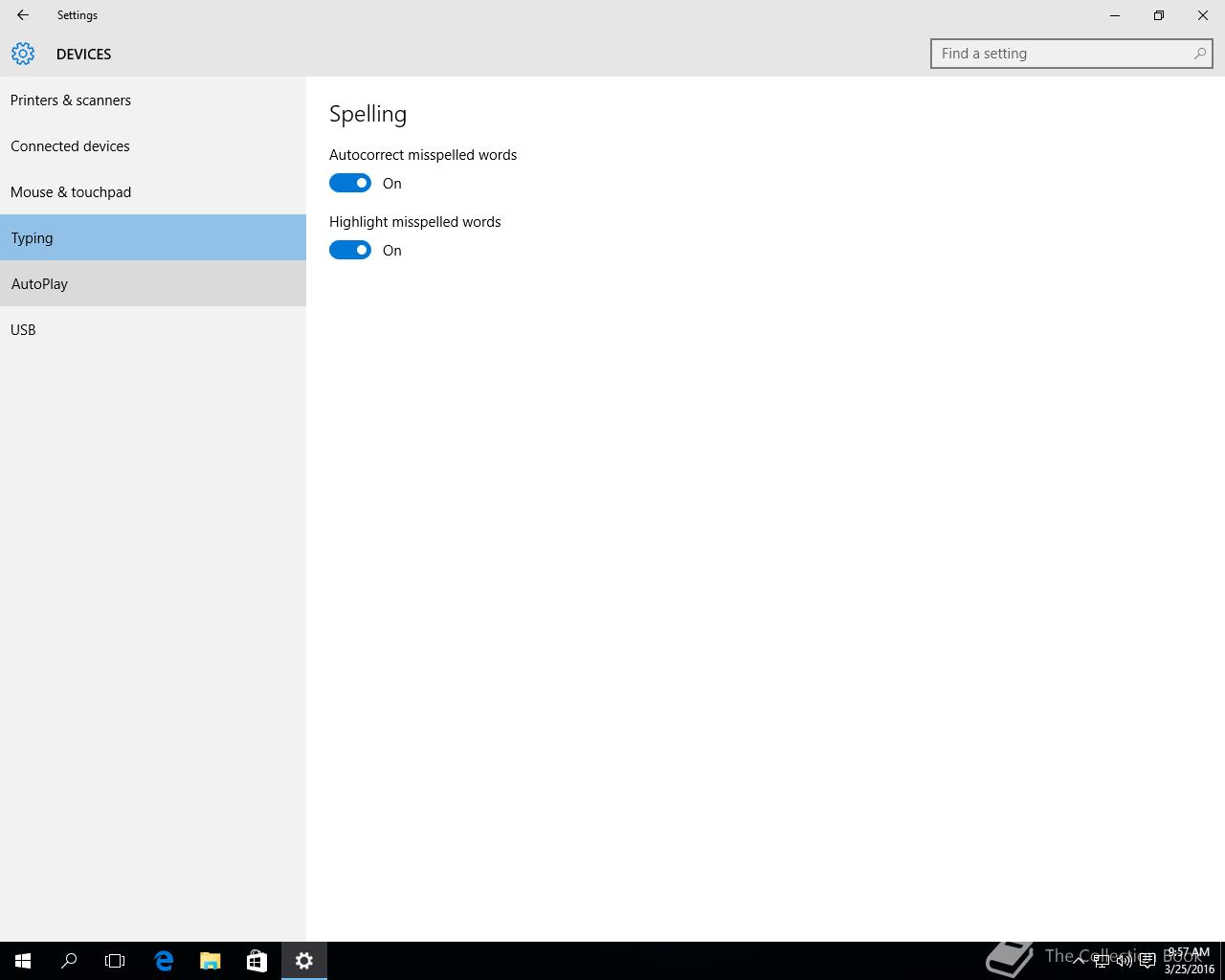The height and width of the screenshot is (980, 1225).
Task: Open the clock and date flyout
Action: pyautogui.click(x=1189, y=961)
